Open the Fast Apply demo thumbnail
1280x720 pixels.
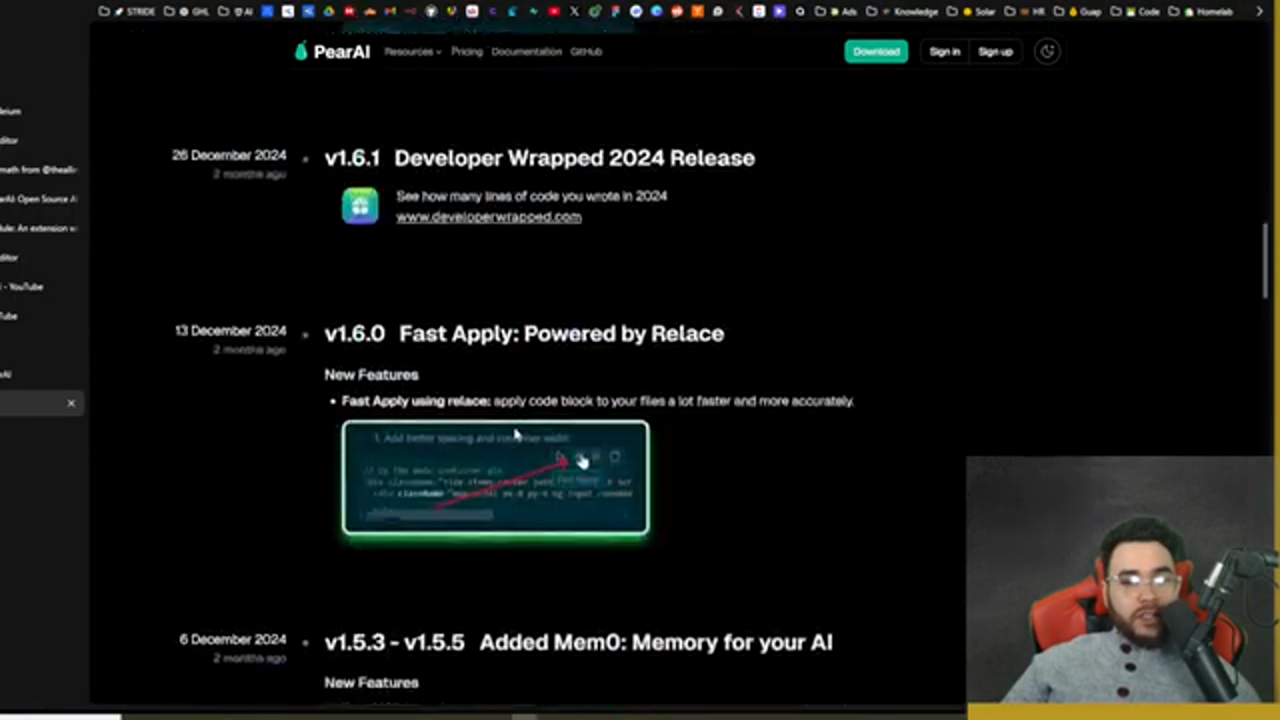(x=495, y=478)
